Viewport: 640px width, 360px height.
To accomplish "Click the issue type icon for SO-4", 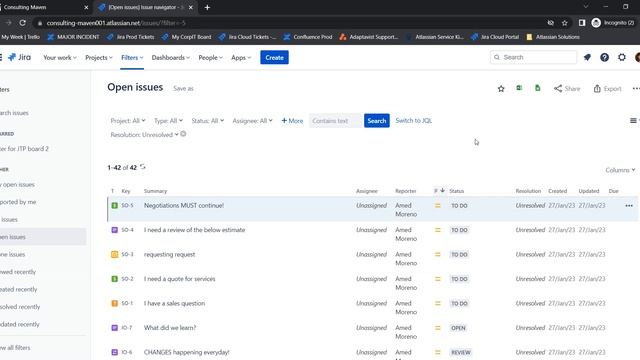I will point(115,230).
